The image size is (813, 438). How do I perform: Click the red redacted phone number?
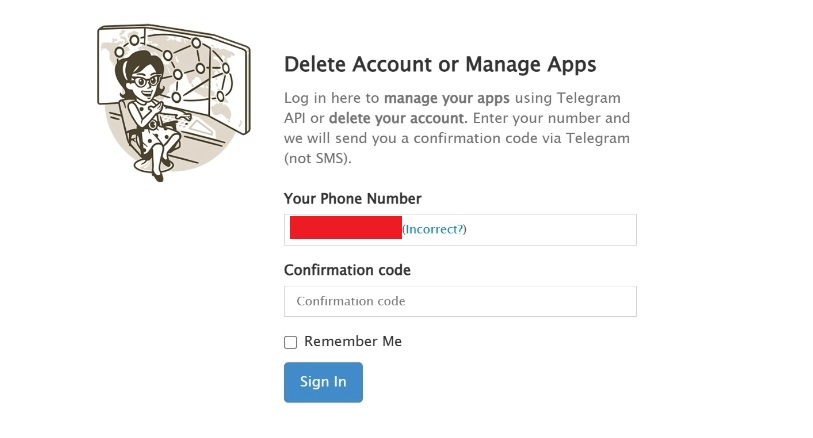pyautogui.click(x=345, y=229)
